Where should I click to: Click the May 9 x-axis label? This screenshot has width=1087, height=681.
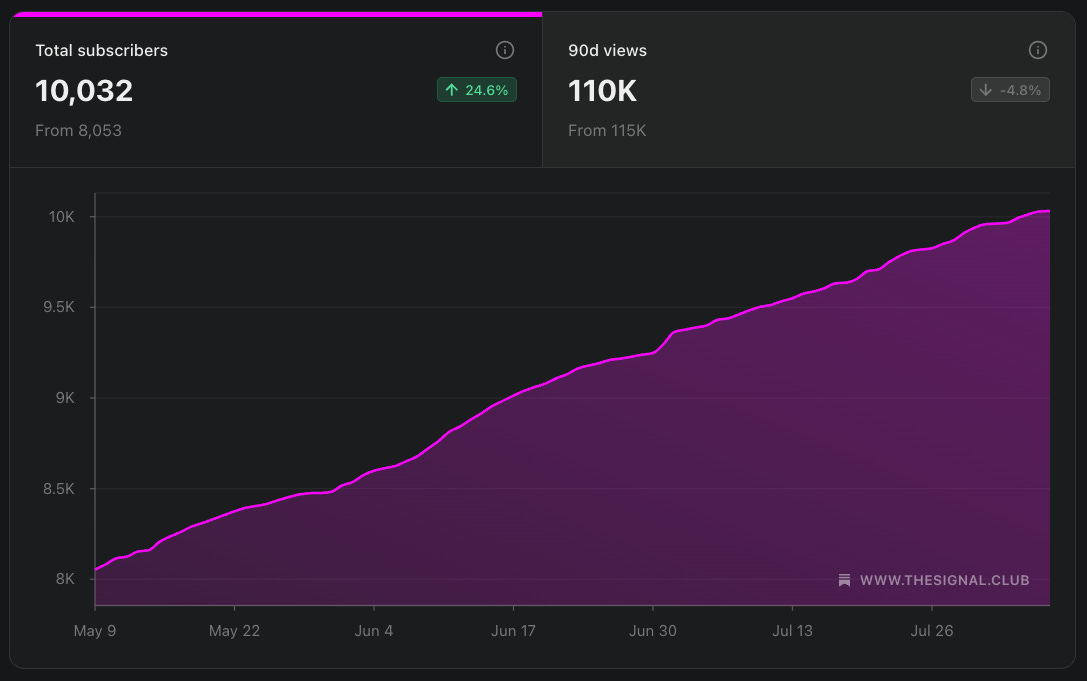[x=95, y=631]
